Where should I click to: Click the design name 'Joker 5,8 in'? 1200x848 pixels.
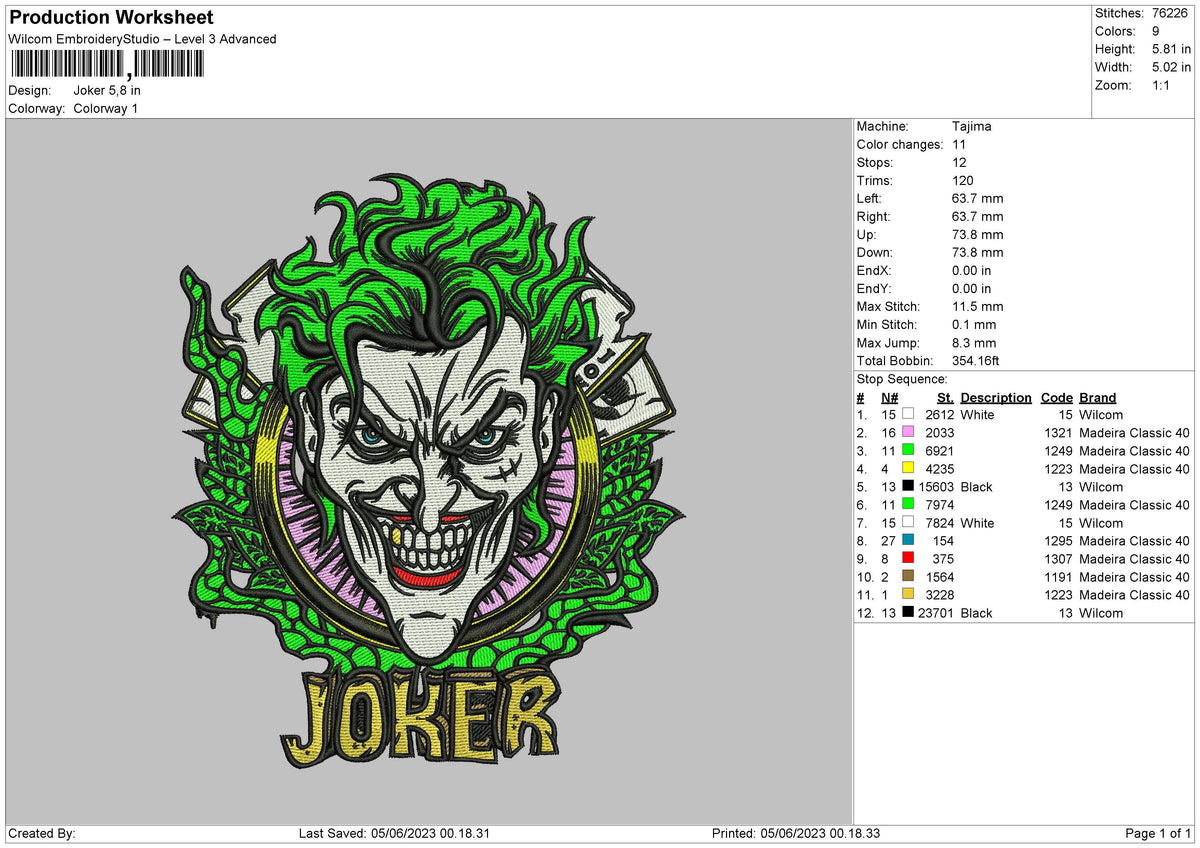pos(107,90)
